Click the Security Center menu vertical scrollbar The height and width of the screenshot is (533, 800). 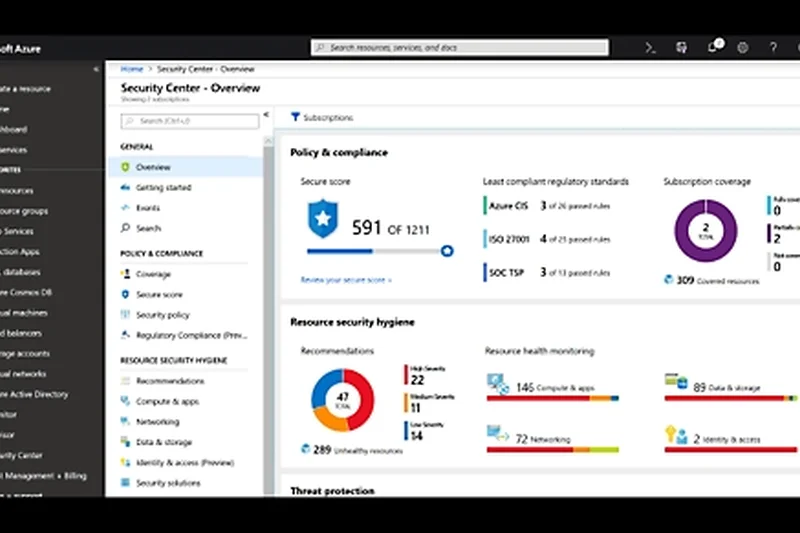coord(268,316)
